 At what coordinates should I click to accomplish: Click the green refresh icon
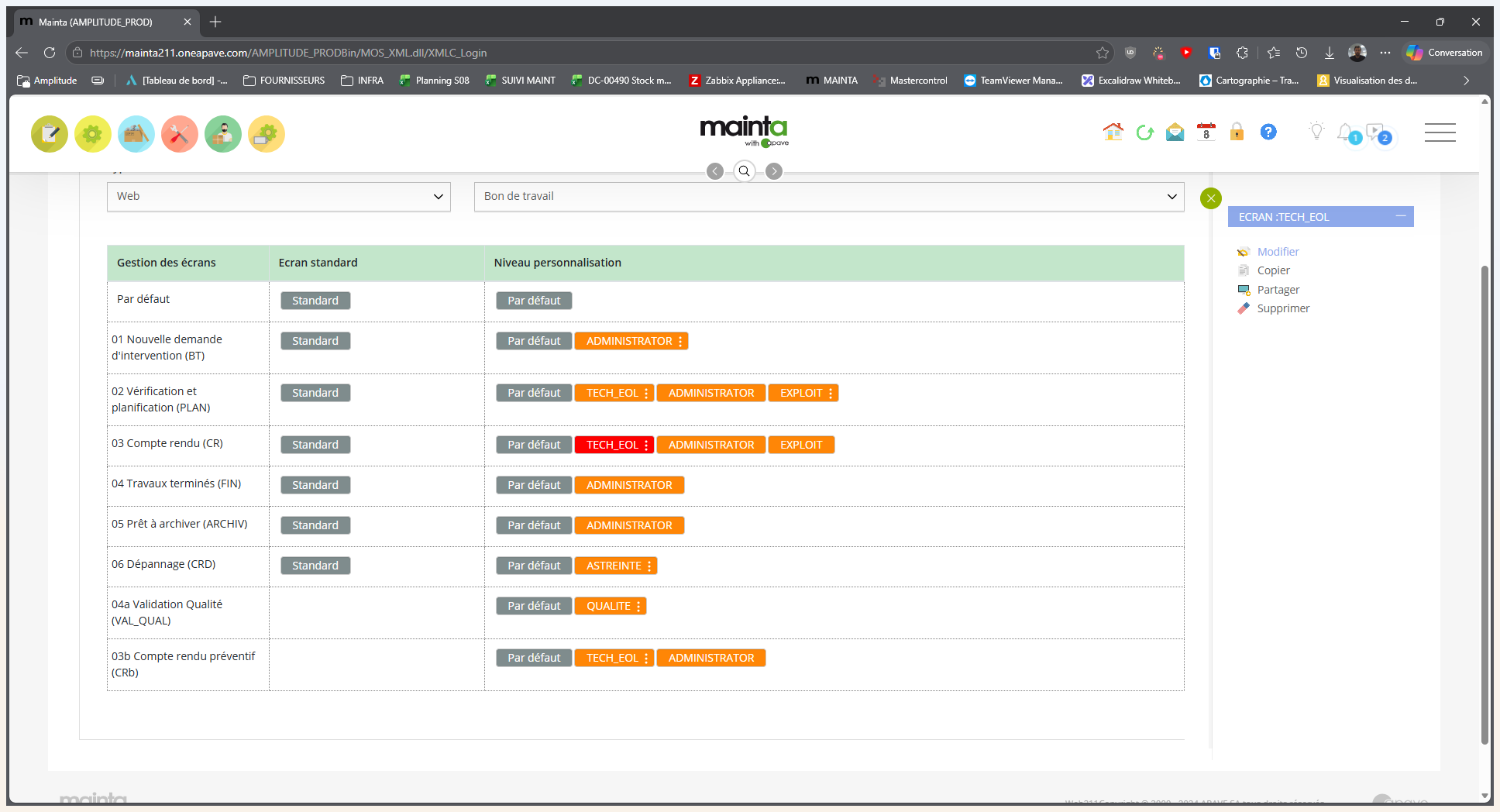click(x=1144, y=132)
